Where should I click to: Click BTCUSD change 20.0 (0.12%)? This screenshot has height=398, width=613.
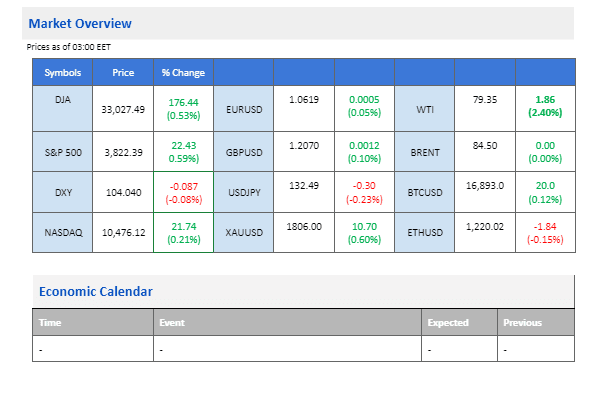[x=545, y=192]
